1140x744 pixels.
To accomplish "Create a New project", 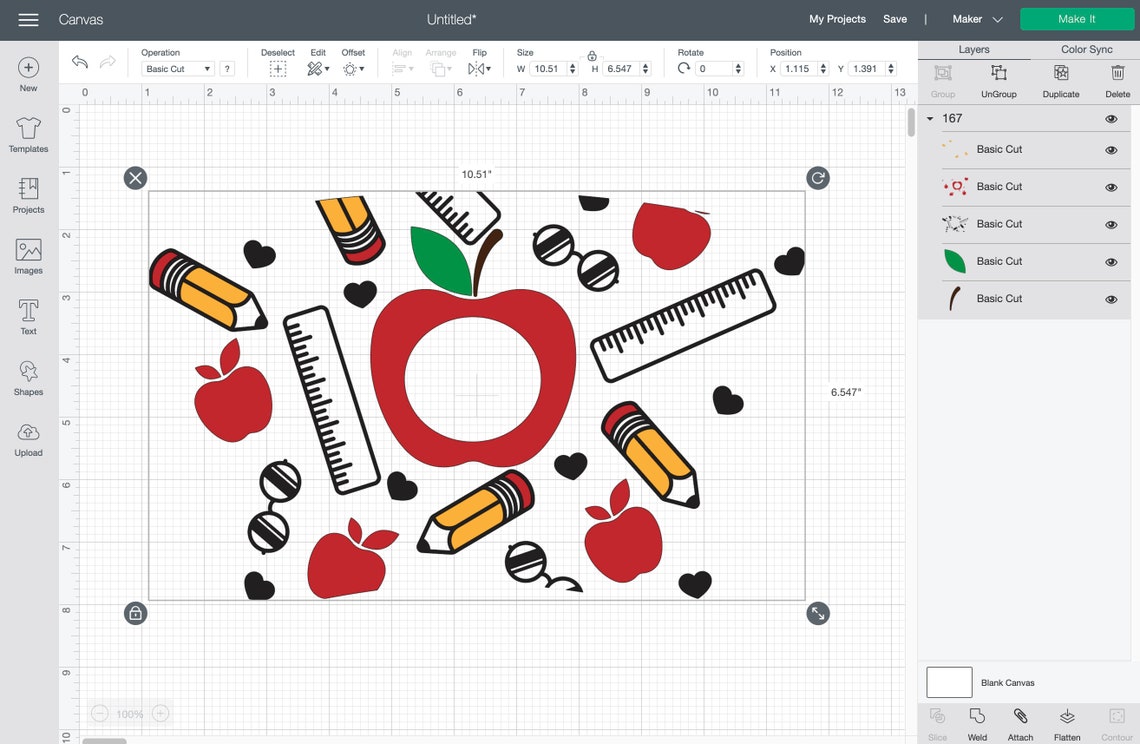I will point(28,74).
